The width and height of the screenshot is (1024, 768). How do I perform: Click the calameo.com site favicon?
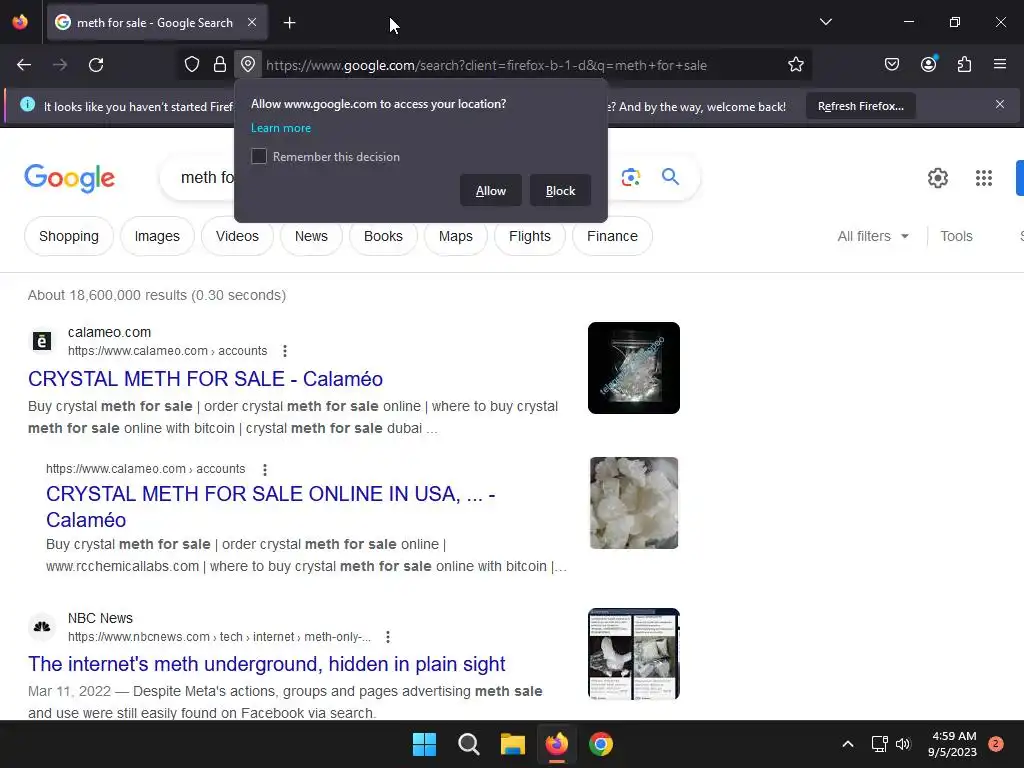pyautogui.click(x=42, y=341)
